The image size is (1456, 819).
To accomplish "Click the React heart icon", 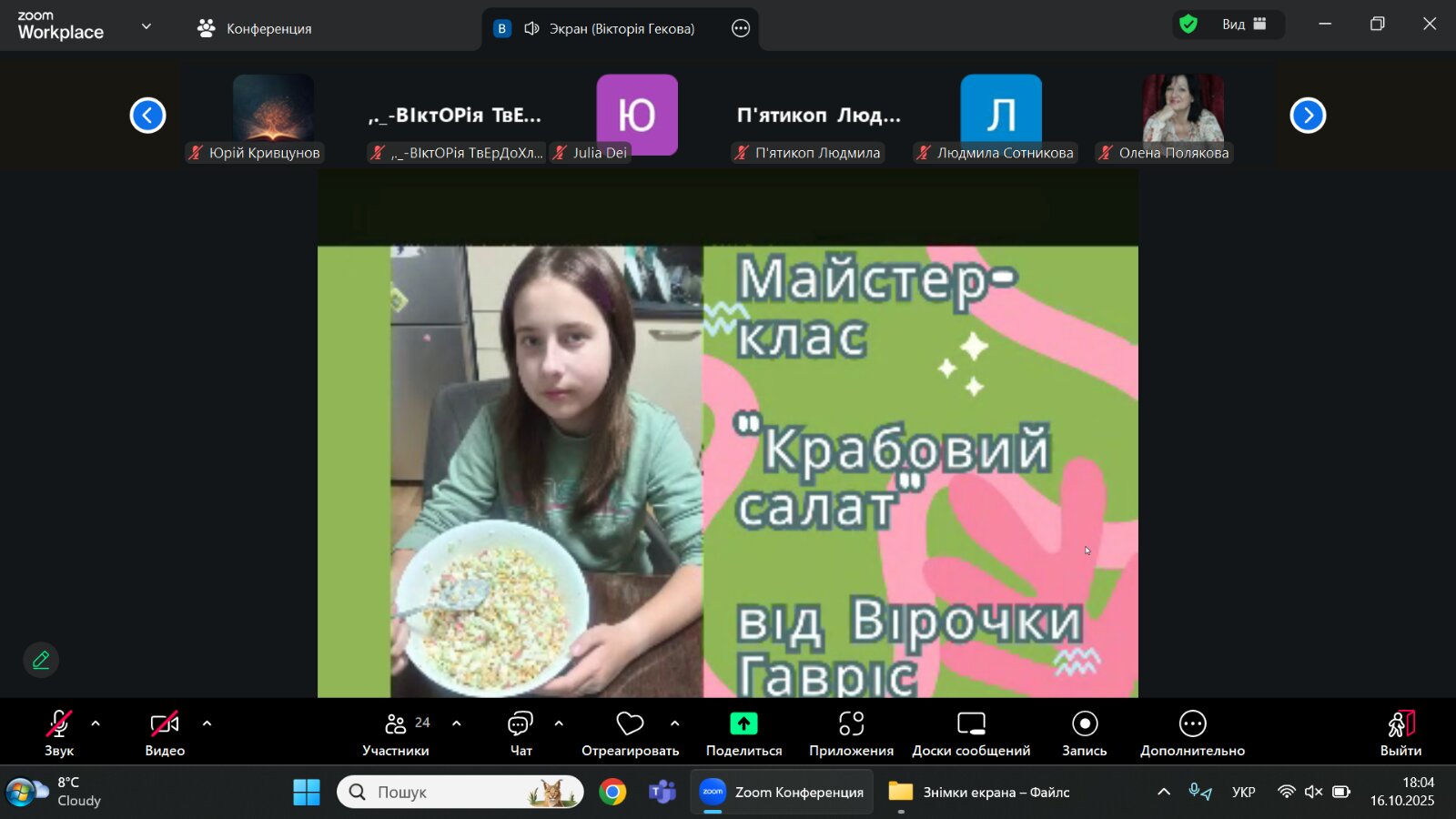I will [x=630, y=733].
